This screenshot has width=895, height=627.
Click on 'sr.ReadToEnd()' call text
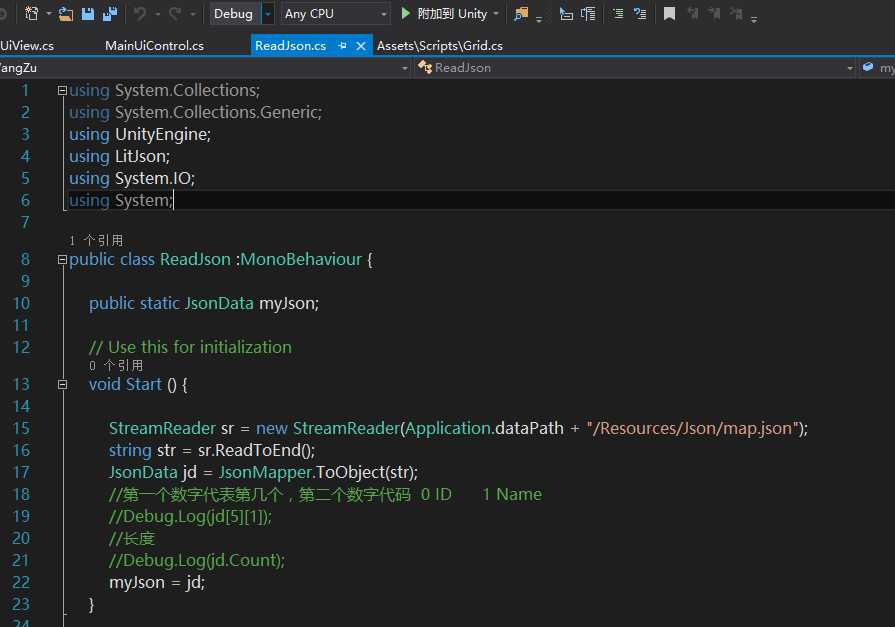point(254,451)
